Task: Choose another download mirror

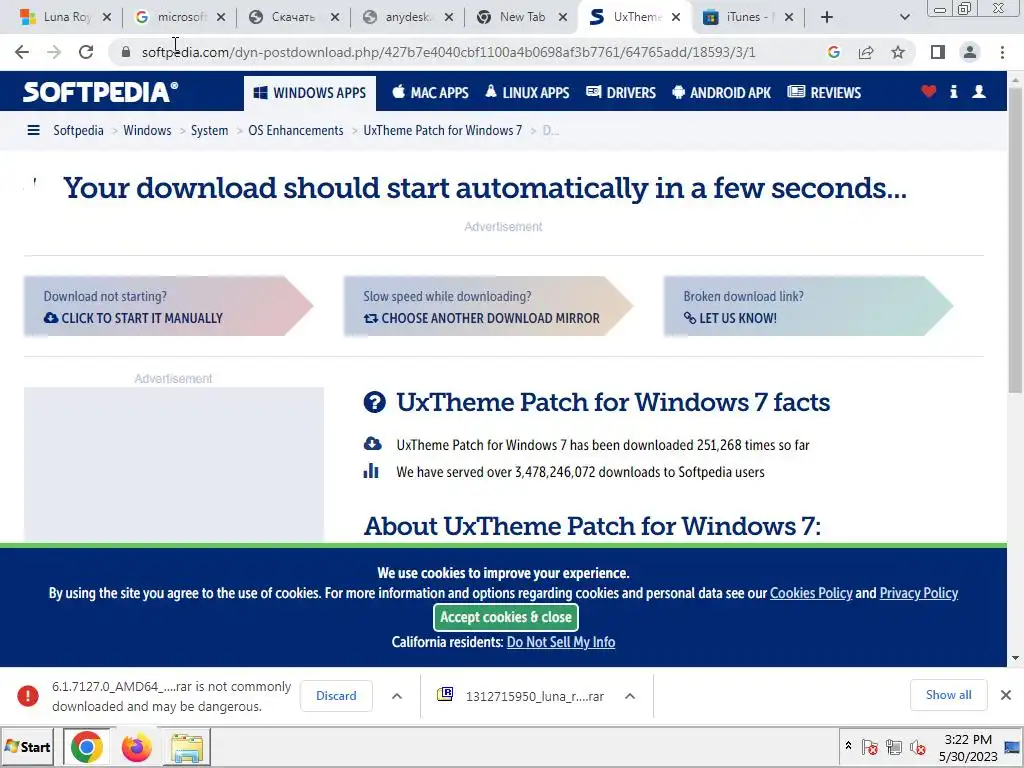Action: coord(488,306)
